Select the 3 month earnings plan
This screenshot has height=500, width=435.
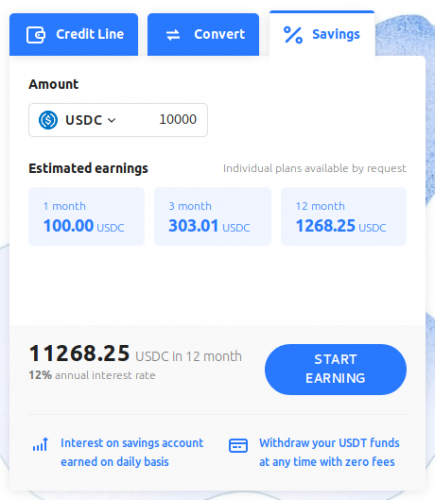pyautogui.click(x=213, y=216)
